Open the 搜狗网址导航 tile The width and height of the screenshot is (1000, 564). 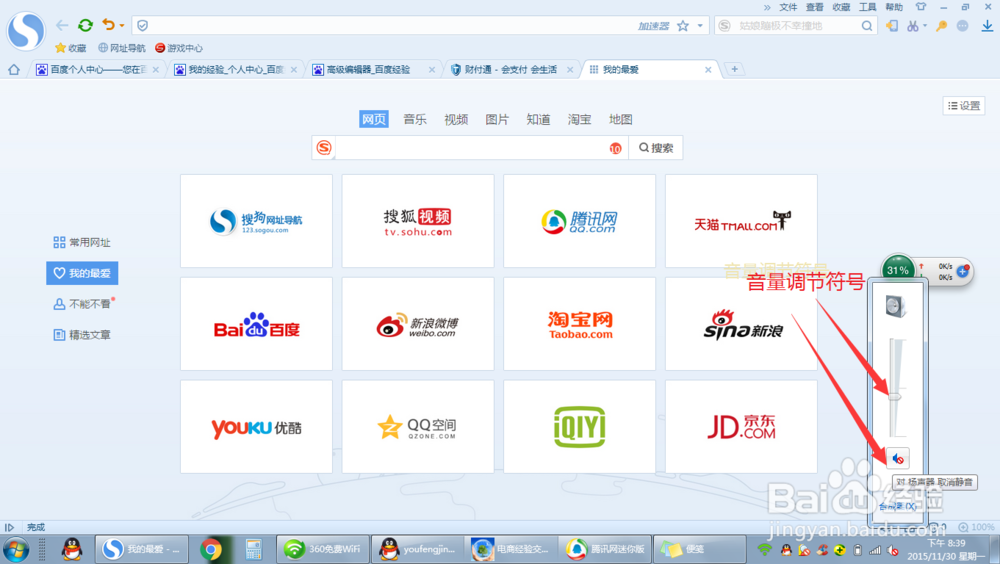click(x=256, y=221)
